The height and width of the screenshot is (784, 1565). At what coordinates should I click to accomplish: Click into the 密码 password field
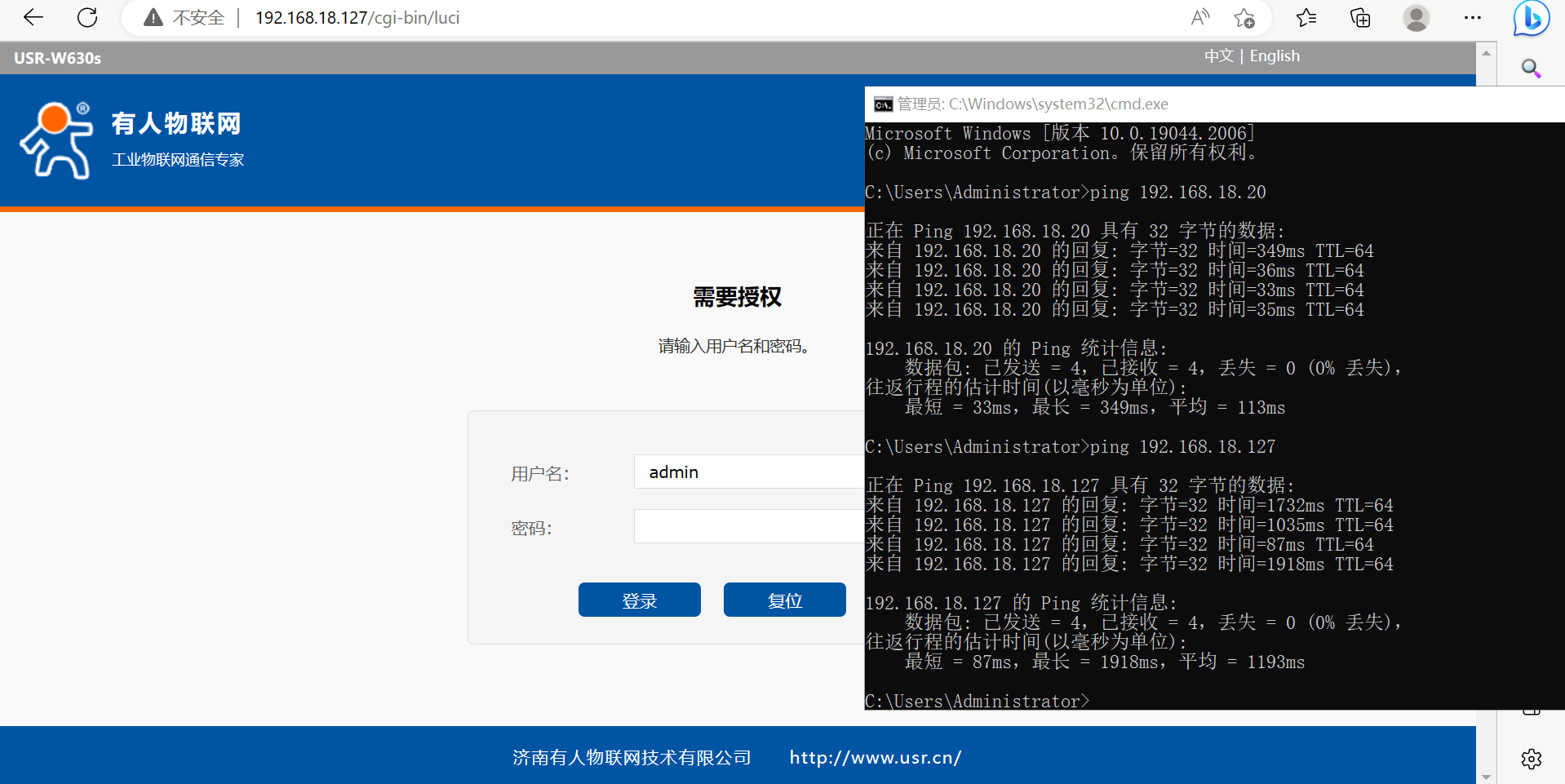(748, 527)
